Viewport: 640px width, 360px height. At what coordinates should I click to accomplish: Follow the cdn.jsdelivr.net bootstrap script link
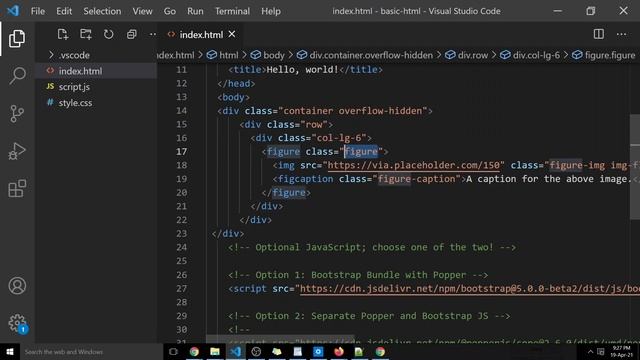click(470, 289)
